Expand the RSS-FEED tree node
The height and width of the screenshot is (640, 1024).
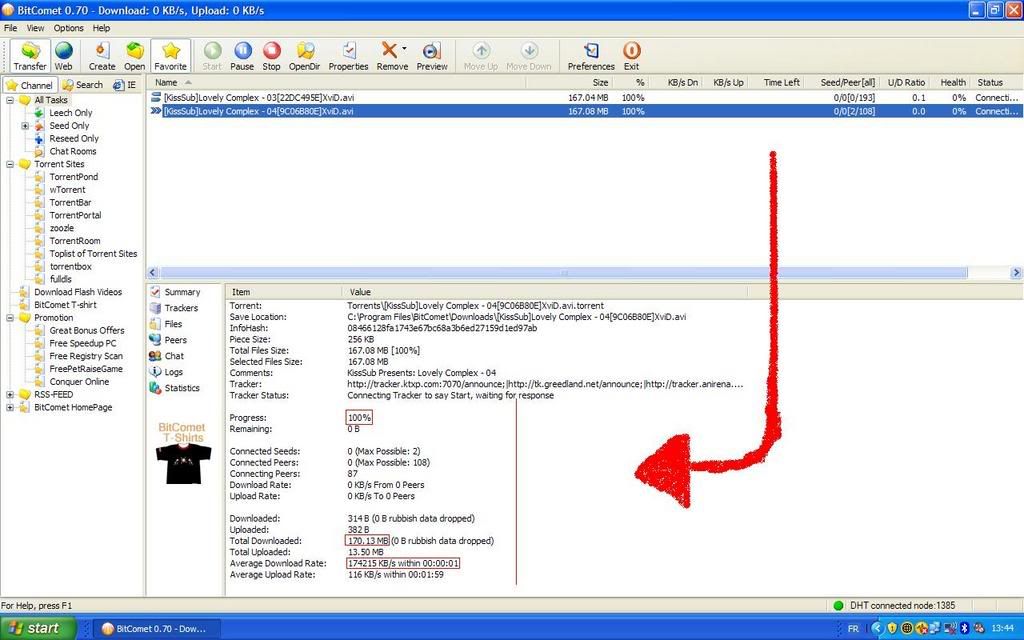click(x=10, y=394)
